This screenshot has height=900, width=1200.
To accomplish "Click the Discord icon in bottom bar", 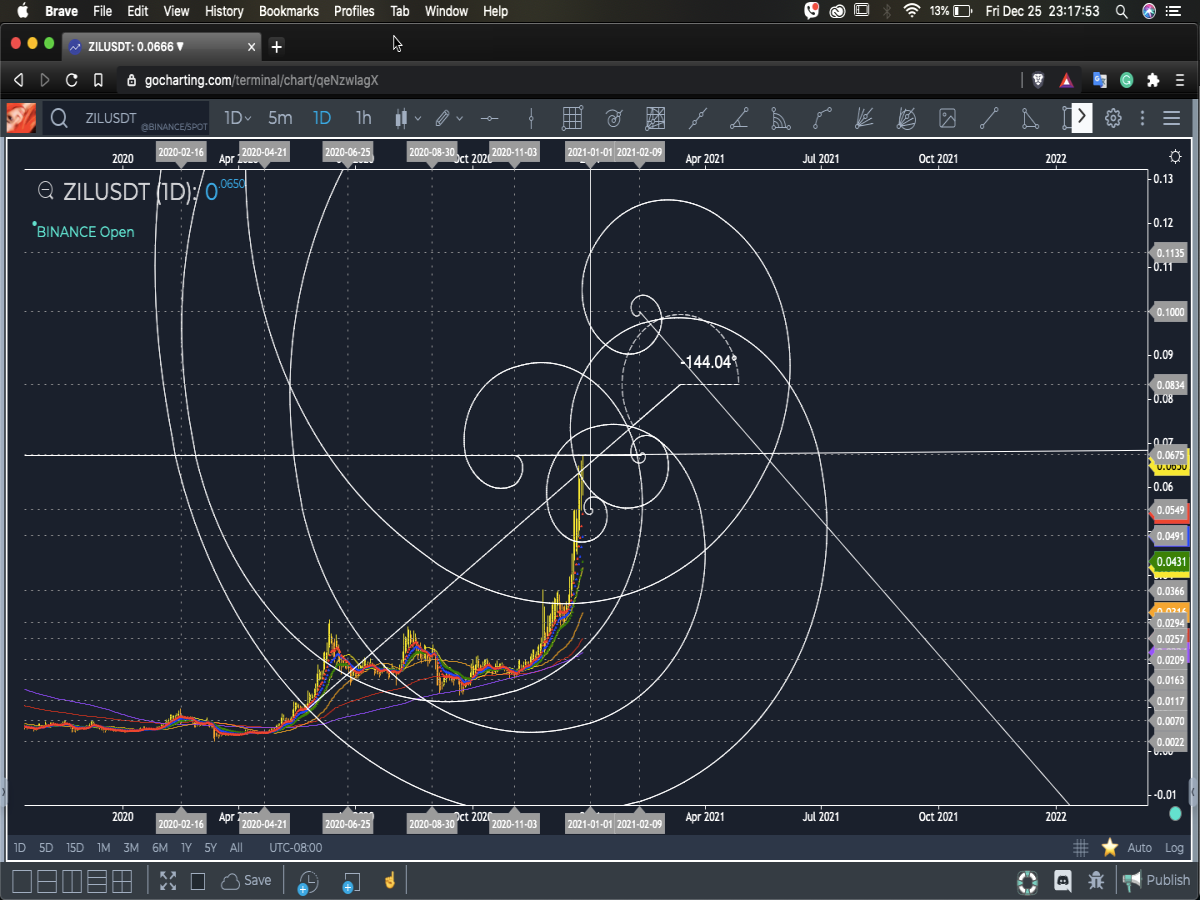I will [1063, 881].
